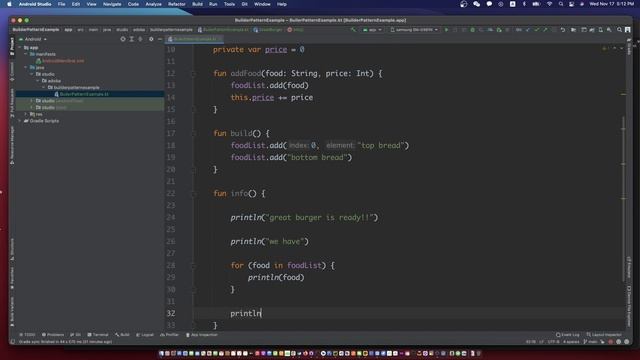Click 'app' breadcrumb in navigation bar
The image size is (640, 360).
click(68, 30)
